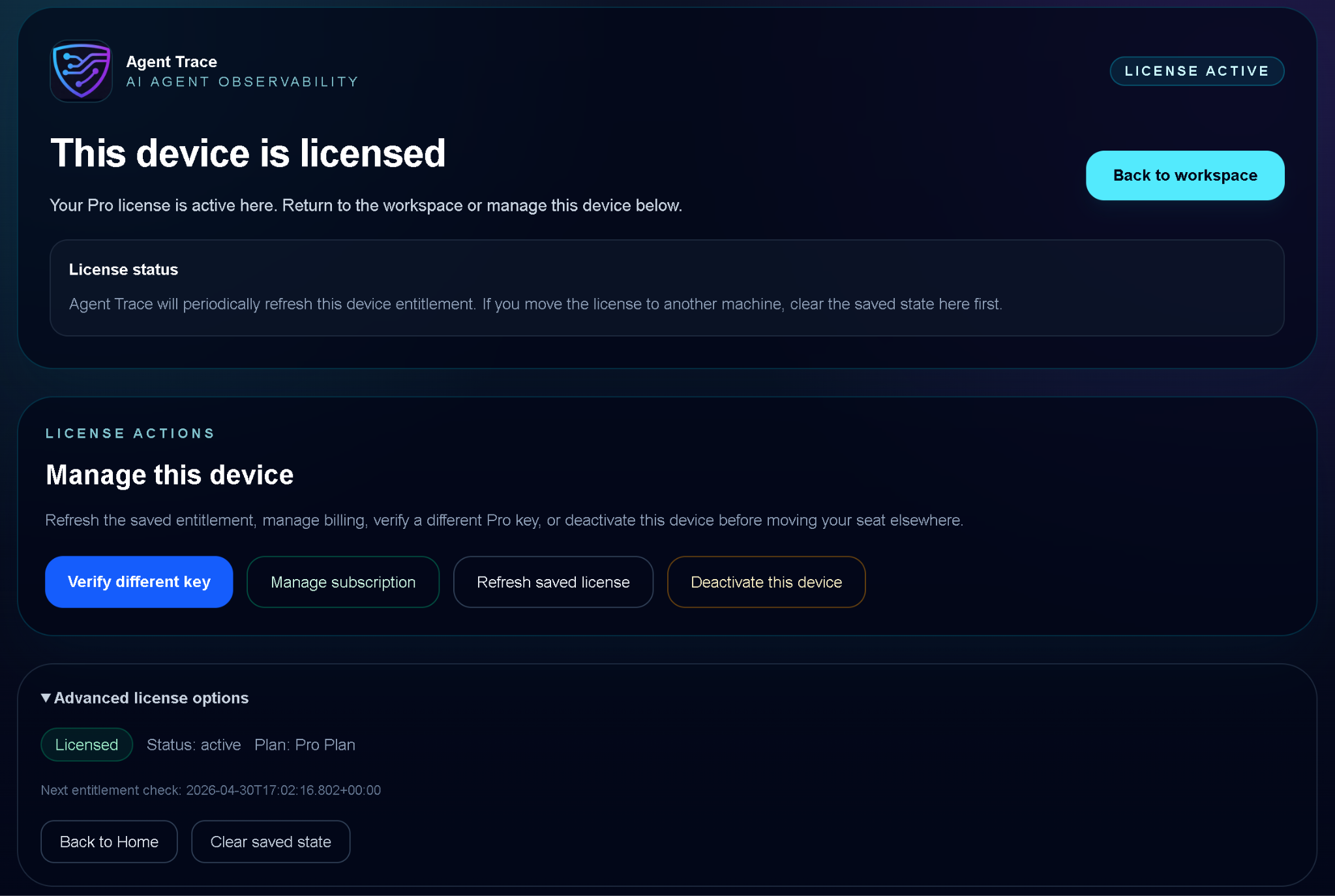Open Manage subscription
Viewport: 1335px width, 896px height.
343,582
